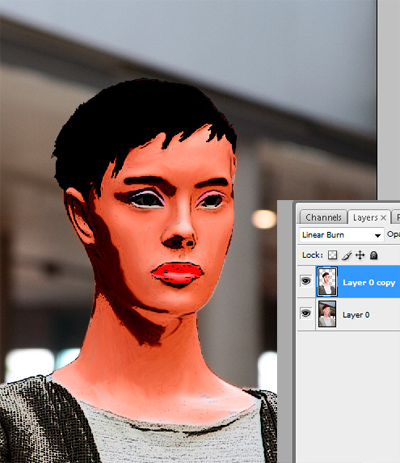The width and height of the screenshot is (400, 463).
Task: Click the lock transparent pixels icon
Action: coord(332,255)
